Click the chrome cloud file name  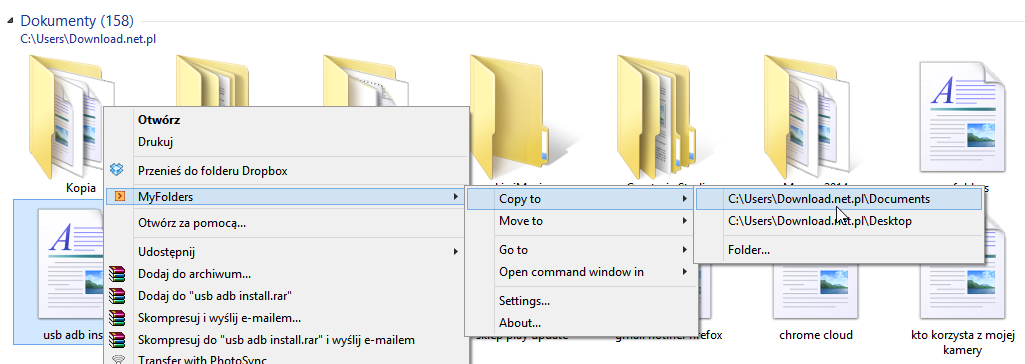816,335
